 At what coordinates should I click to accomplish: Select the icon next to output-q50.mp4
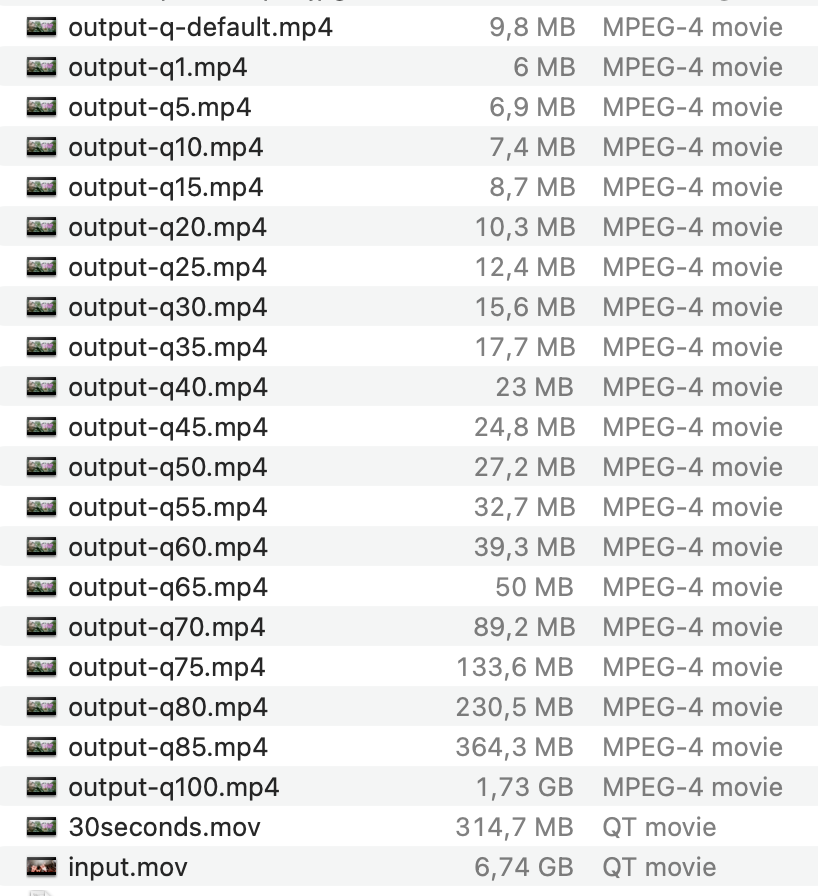tap(41, 467)
